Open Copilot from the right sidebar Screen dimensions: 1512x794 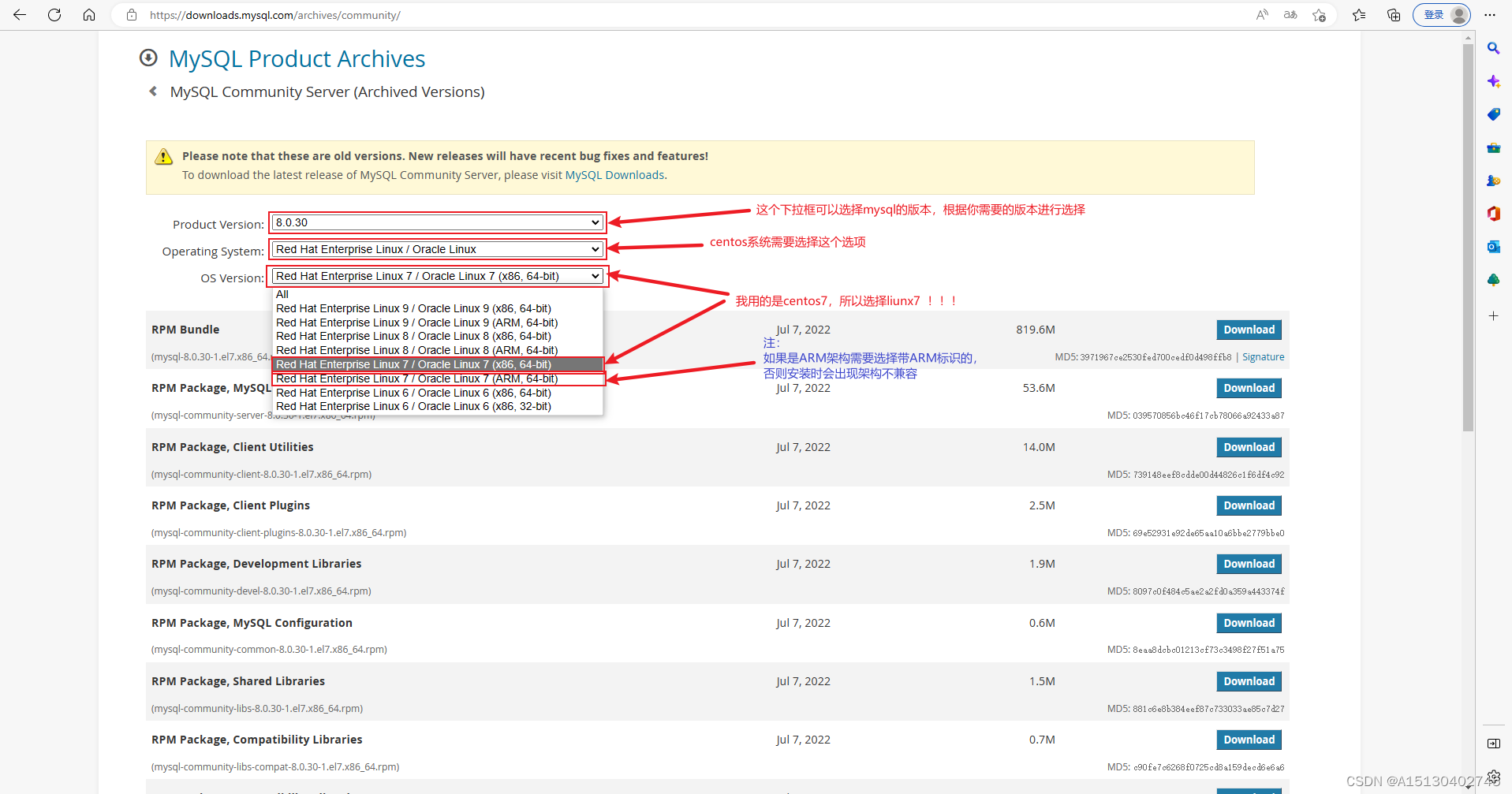click(1493, 80)
